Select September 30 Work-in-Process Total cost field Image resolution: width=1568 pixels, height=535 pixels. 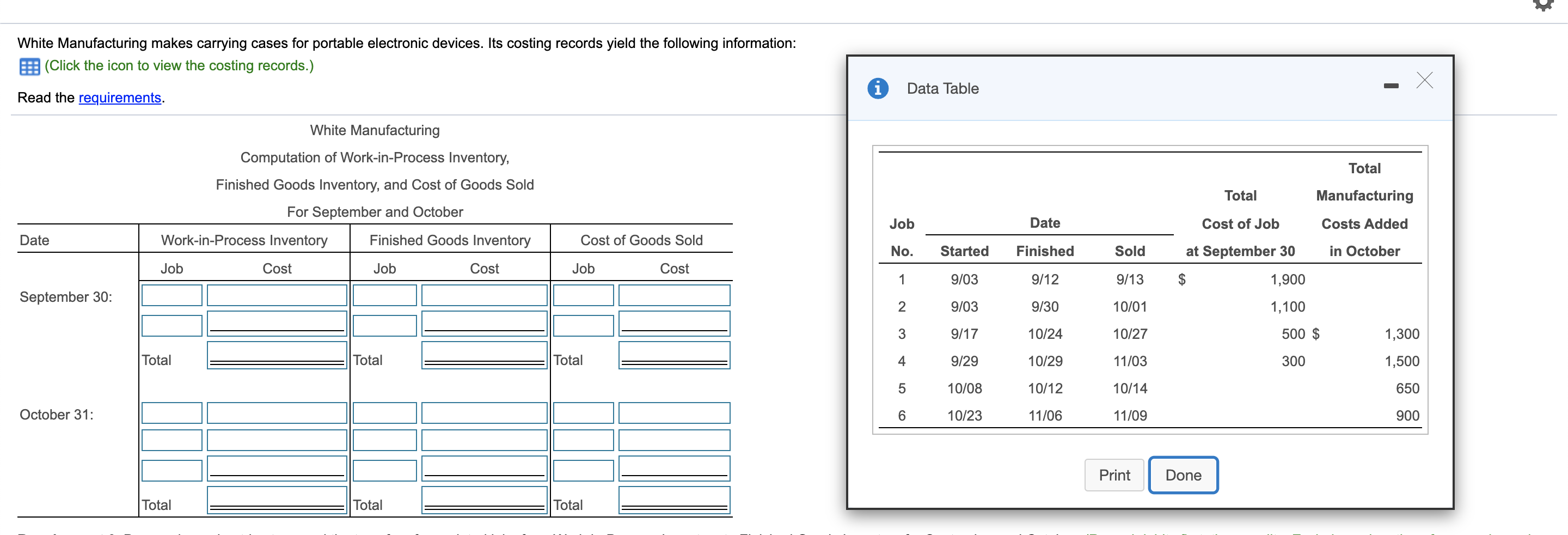pyautogui.click(x=277, y=355)
